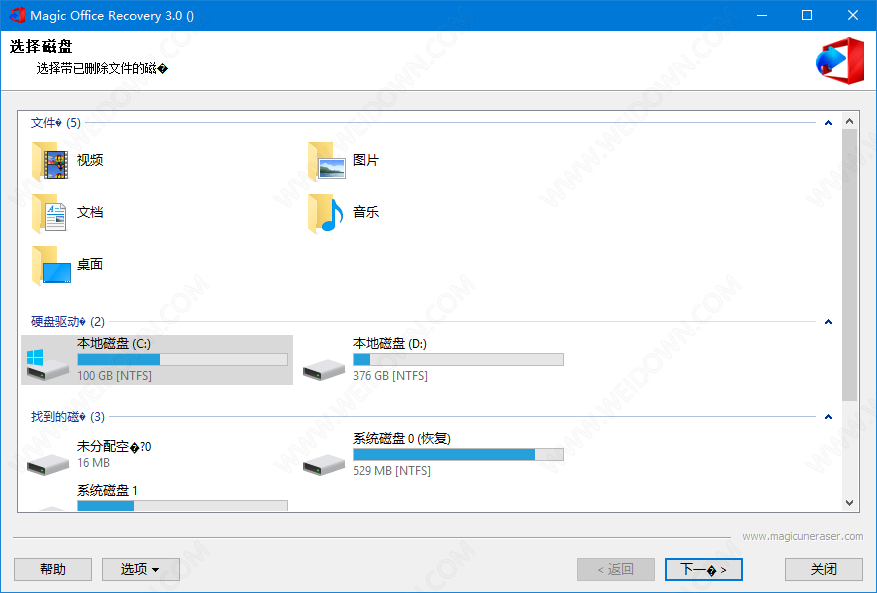Click the 系统磁盘 0 (恢复) usage bar

coord(458,454)
